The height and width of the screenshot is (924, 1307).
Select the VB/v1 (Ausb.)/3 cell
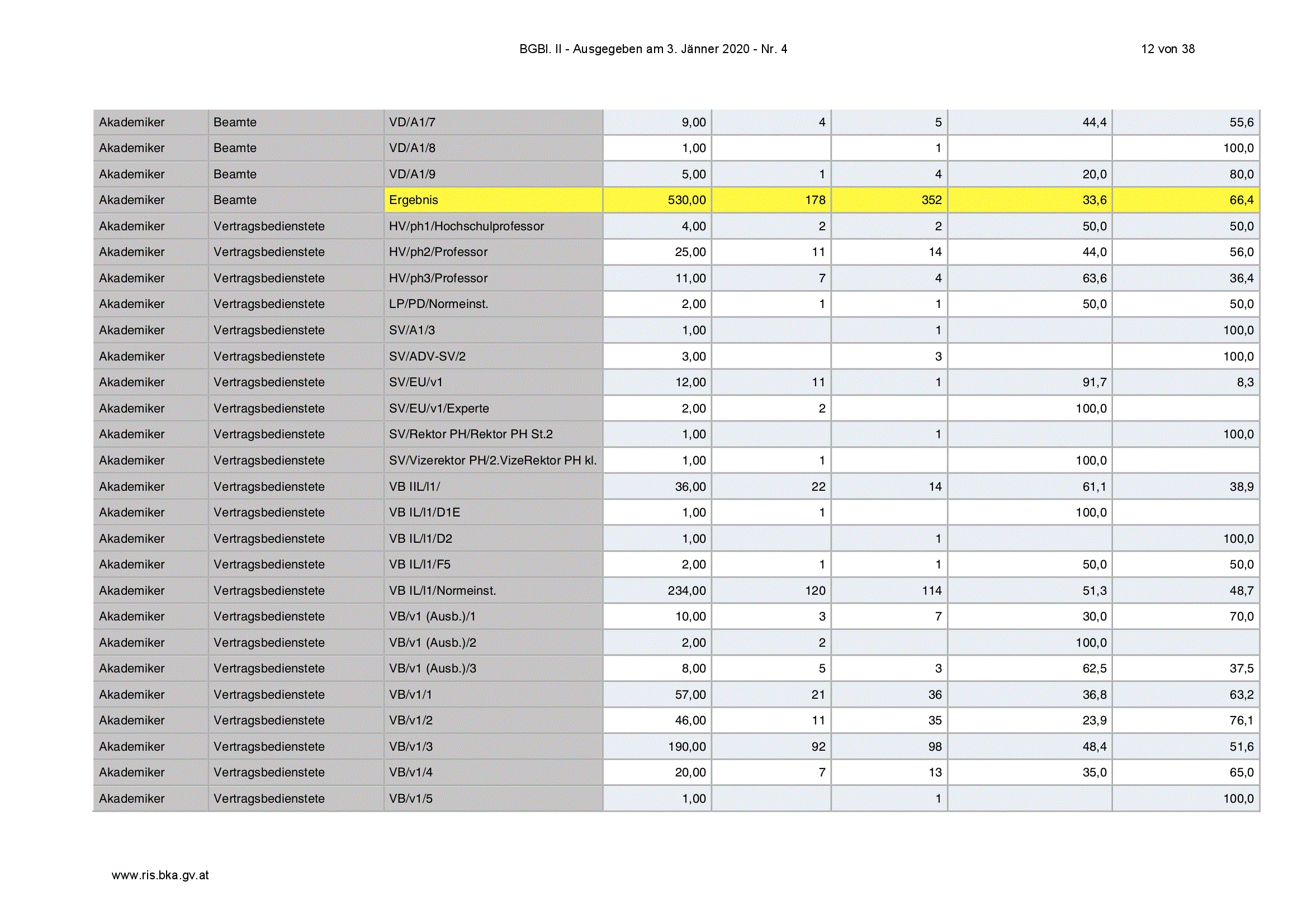494,669
